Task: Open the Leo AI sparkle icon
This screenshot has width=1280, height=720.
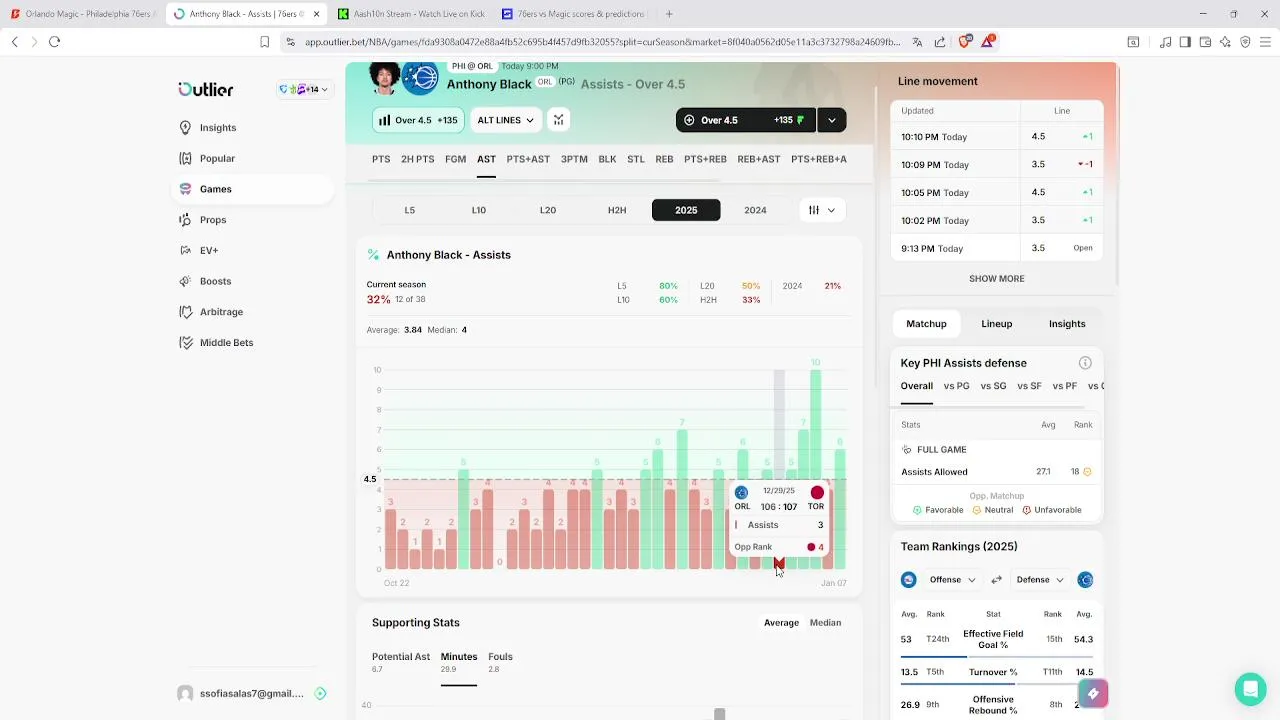Action: [1225, 42]
